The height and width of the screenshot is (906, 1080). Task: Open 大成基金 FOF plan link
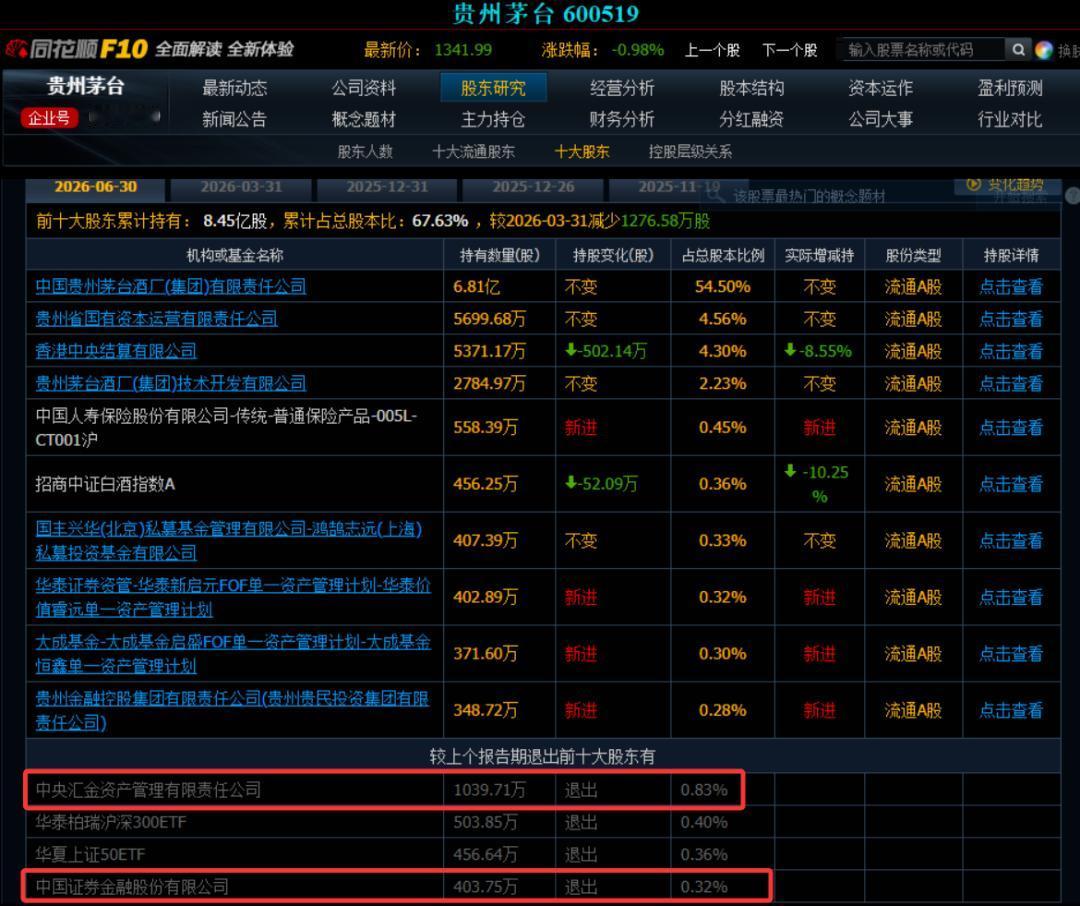(233, 654)
